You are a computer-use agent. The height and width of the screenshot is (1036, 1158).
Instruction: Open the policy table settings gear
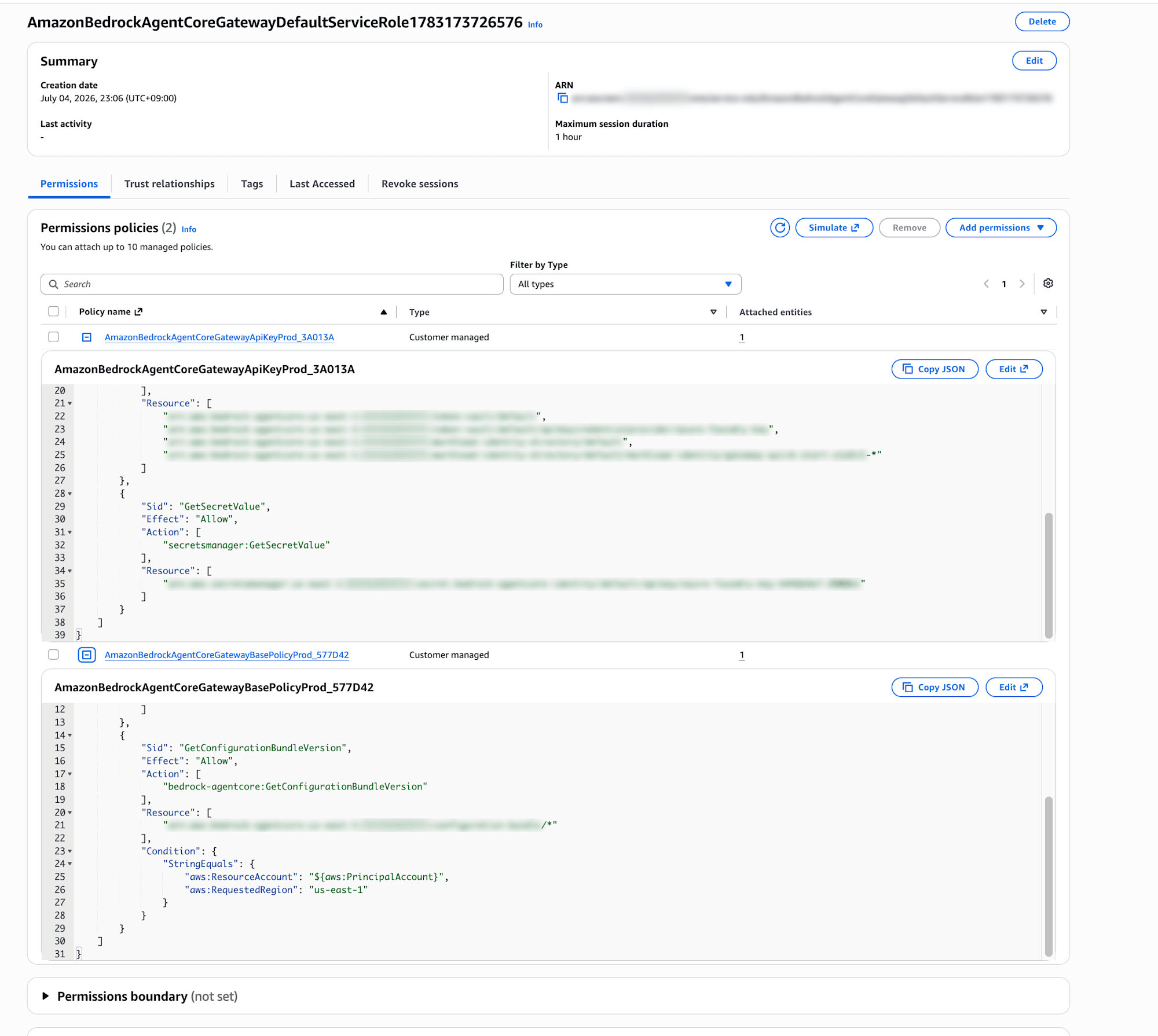pos(1048,284)
